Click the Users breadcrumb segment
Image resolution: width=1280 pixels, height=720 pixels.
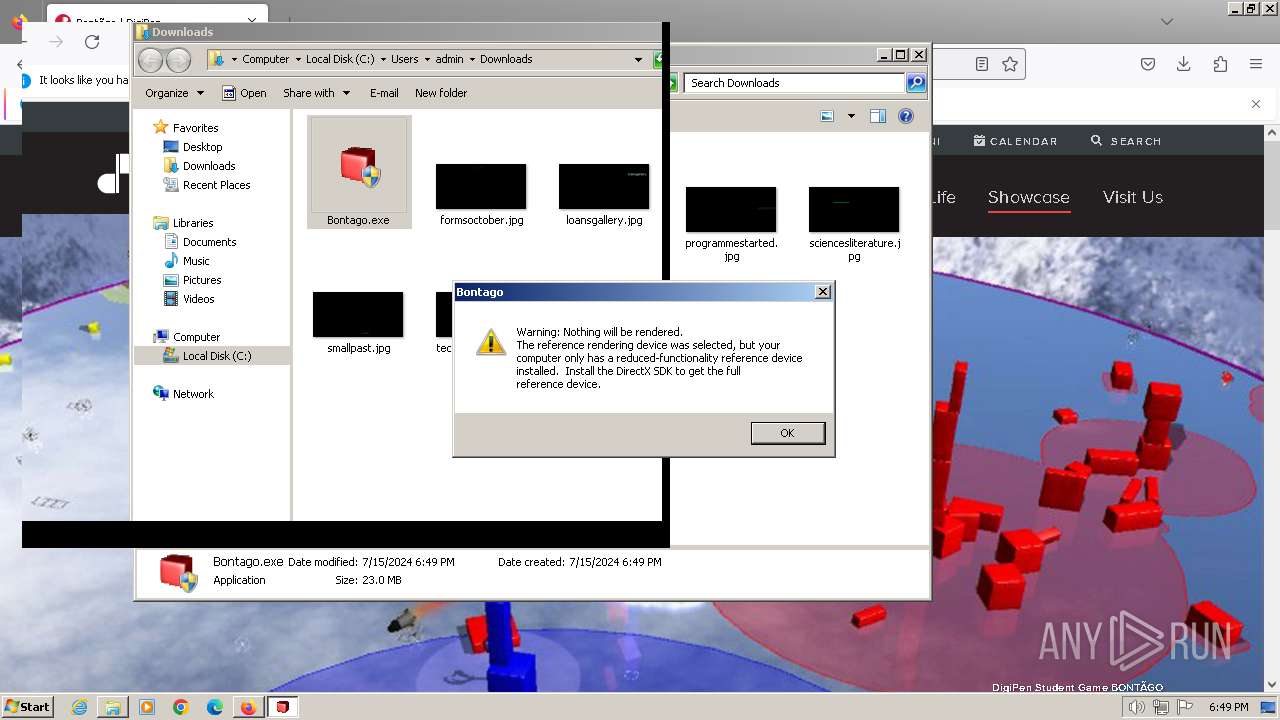coord(404,59)
